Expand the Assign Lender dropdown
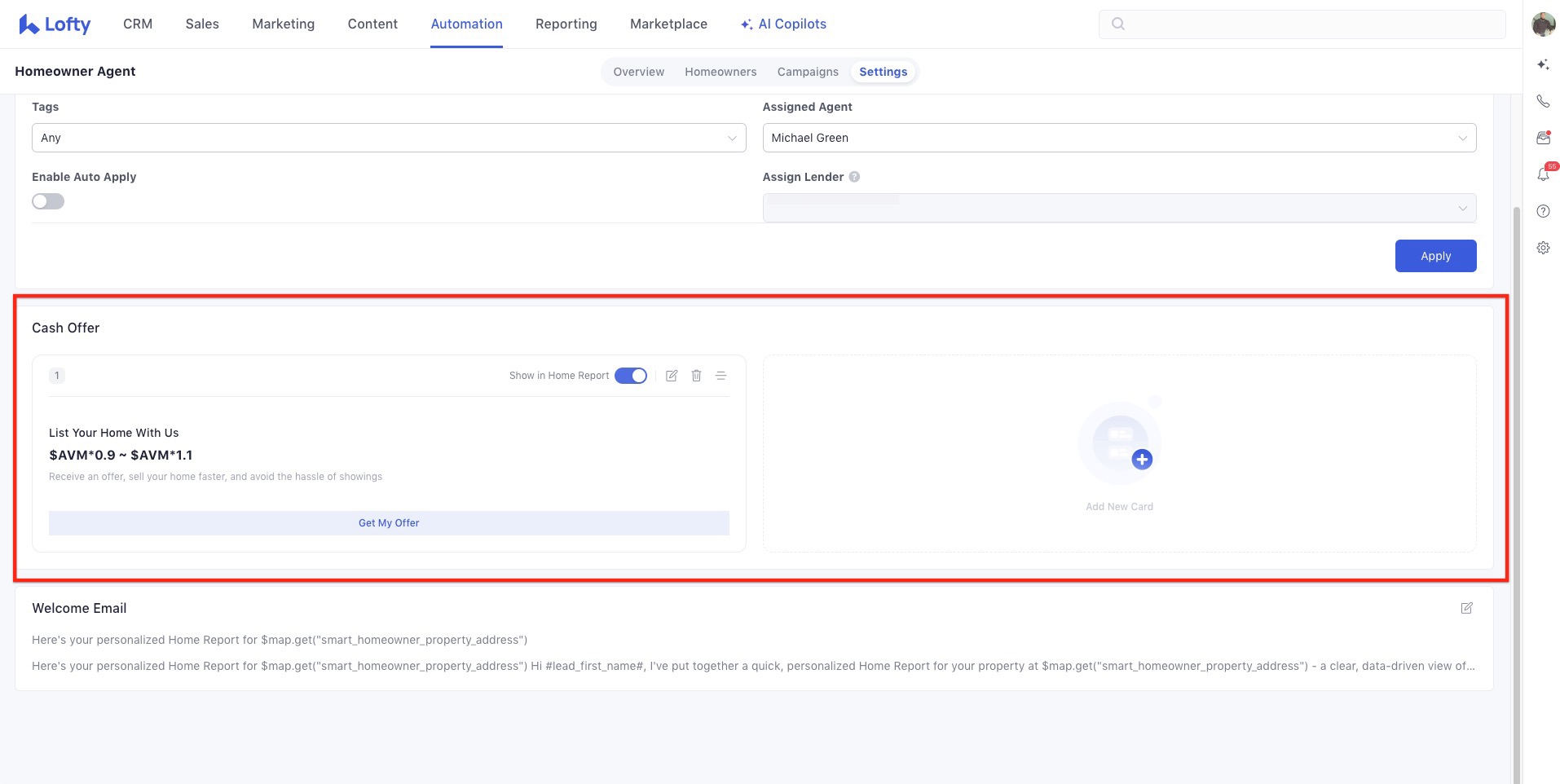Screen dimensions: 1560x784 pos(1118,208)
